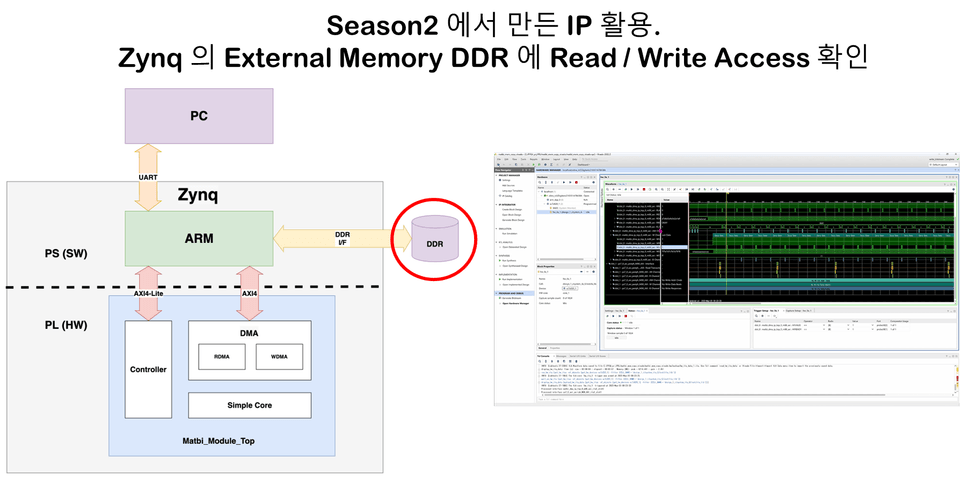Image resolution: width=960 pixels, height=481 pixels.
Task: Select the General tab below hardware properties
Action: (542, 348)
